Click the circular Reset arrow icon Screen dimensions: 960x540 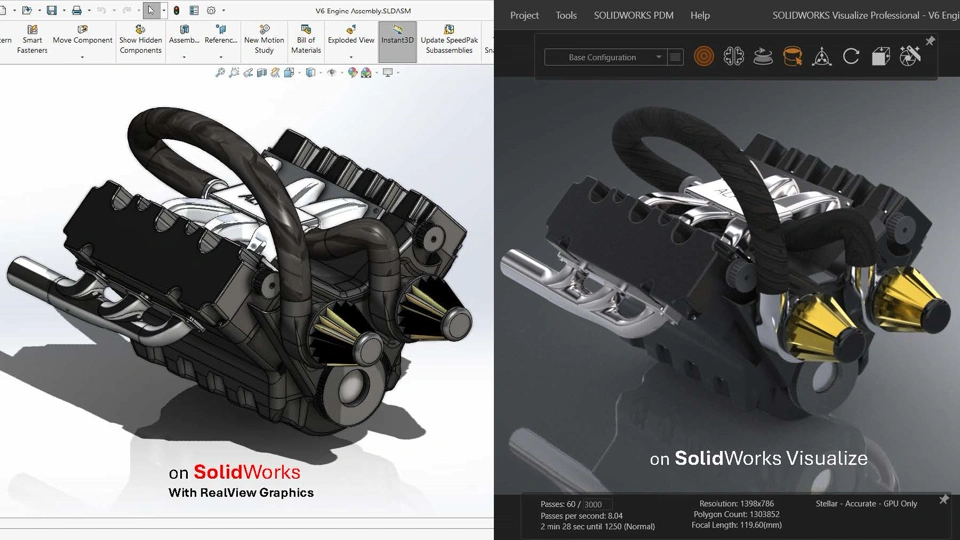(851, 57)
